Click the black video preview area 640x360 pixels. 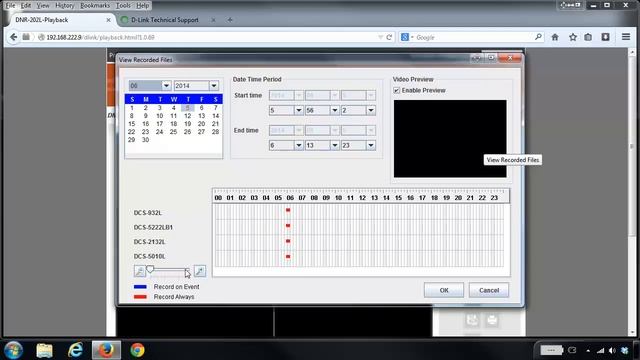[450, 139]
